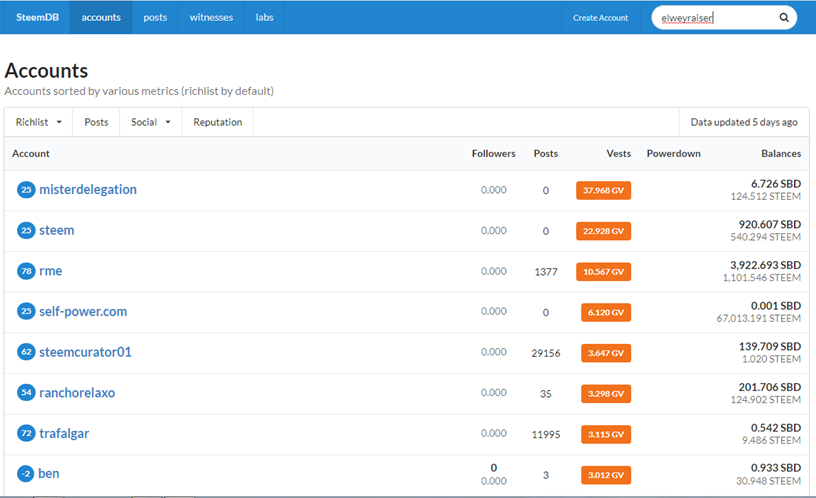Click the Account column header

point(31,154)
